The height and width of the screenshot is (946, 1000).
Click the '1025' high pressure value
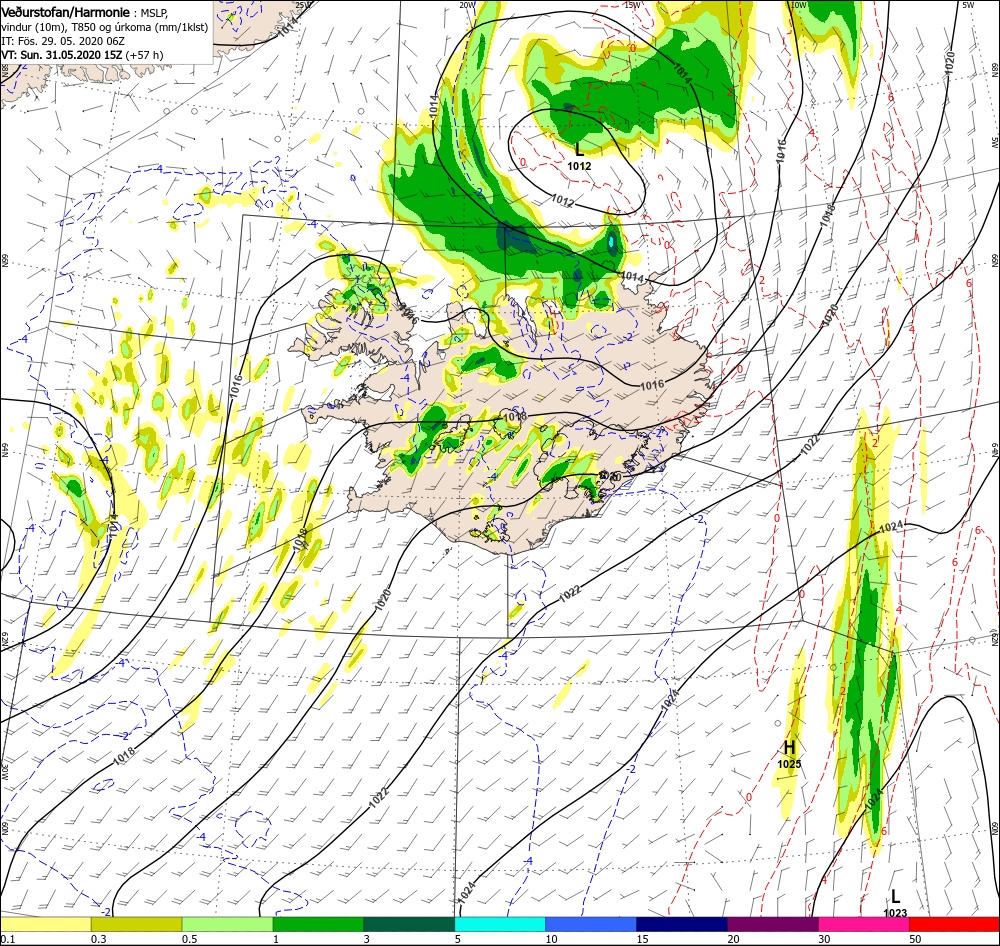(x=789, y=764)
